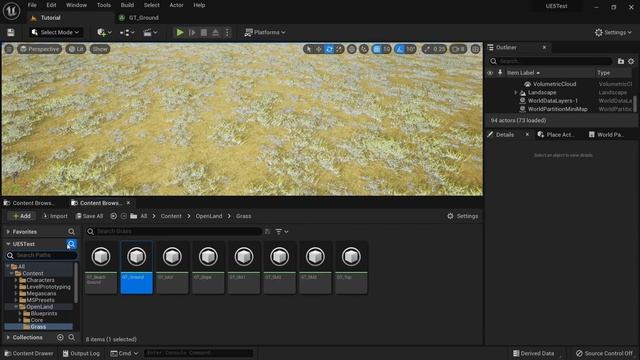This screenshot has width=640, height=360.
Task: Switch to the Place Actors tab
Action: click(x=556, y=135)
